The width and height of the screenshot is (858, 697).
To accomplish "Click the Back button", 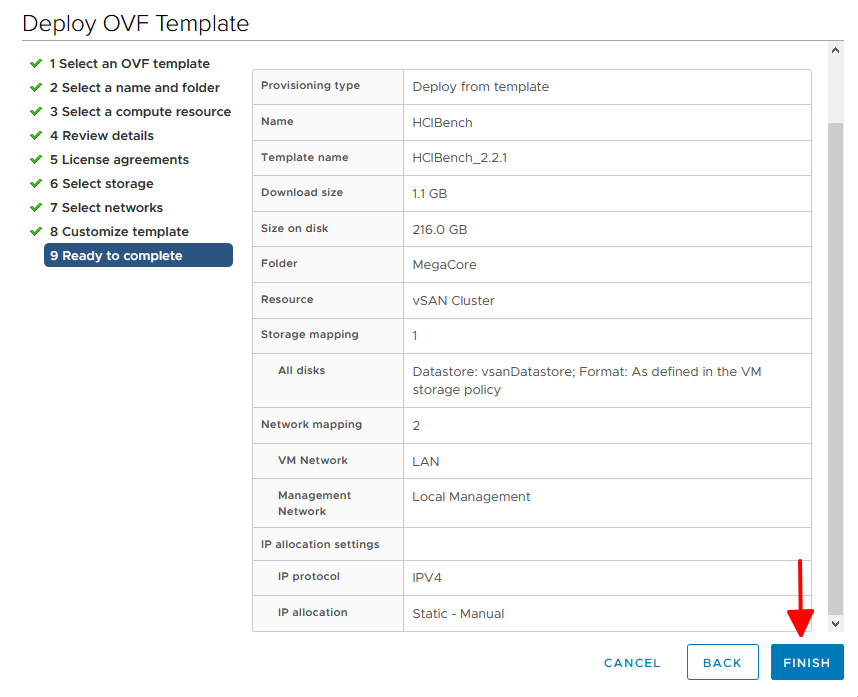I will point(722,662).
